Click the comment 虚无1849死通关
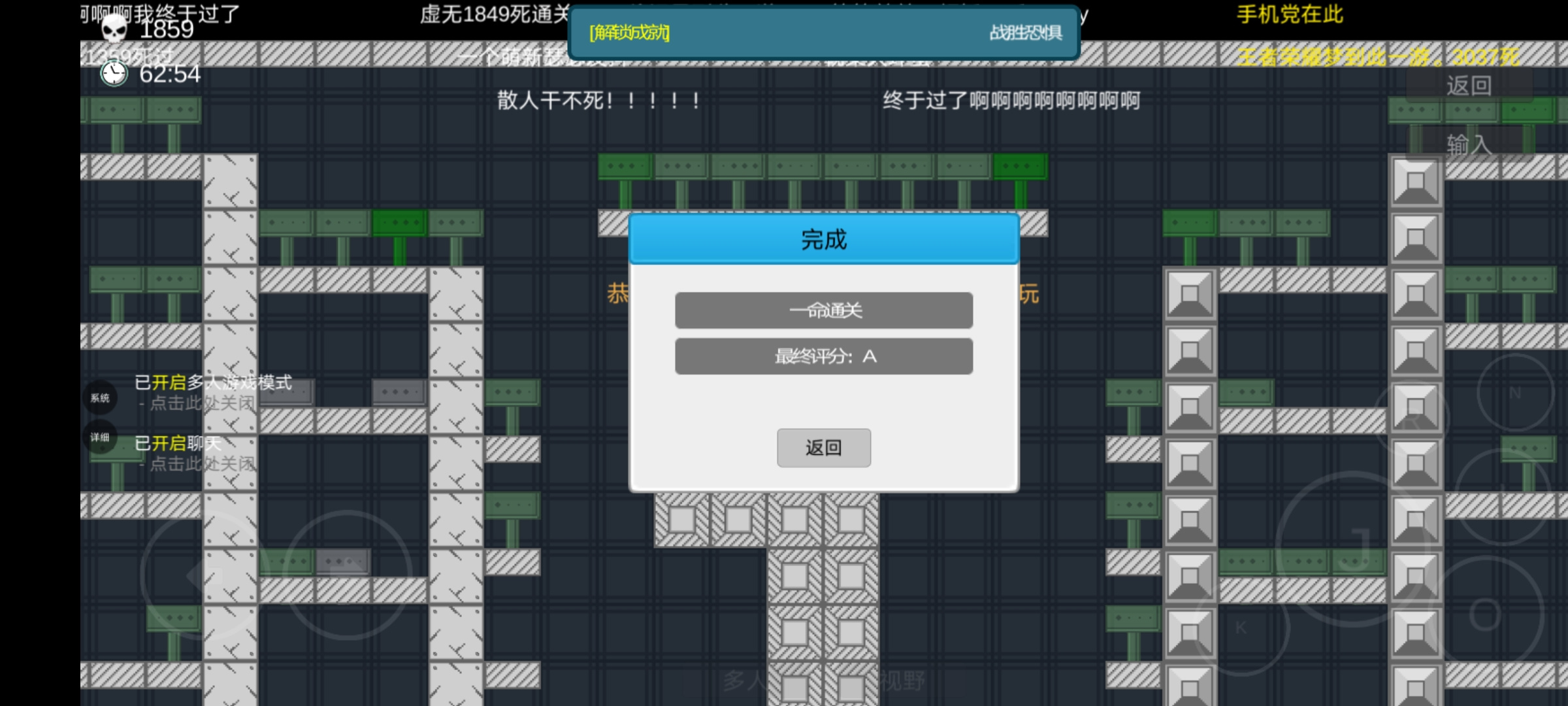1568x706 pixels. pyautogui.click(x=494, y=14)
